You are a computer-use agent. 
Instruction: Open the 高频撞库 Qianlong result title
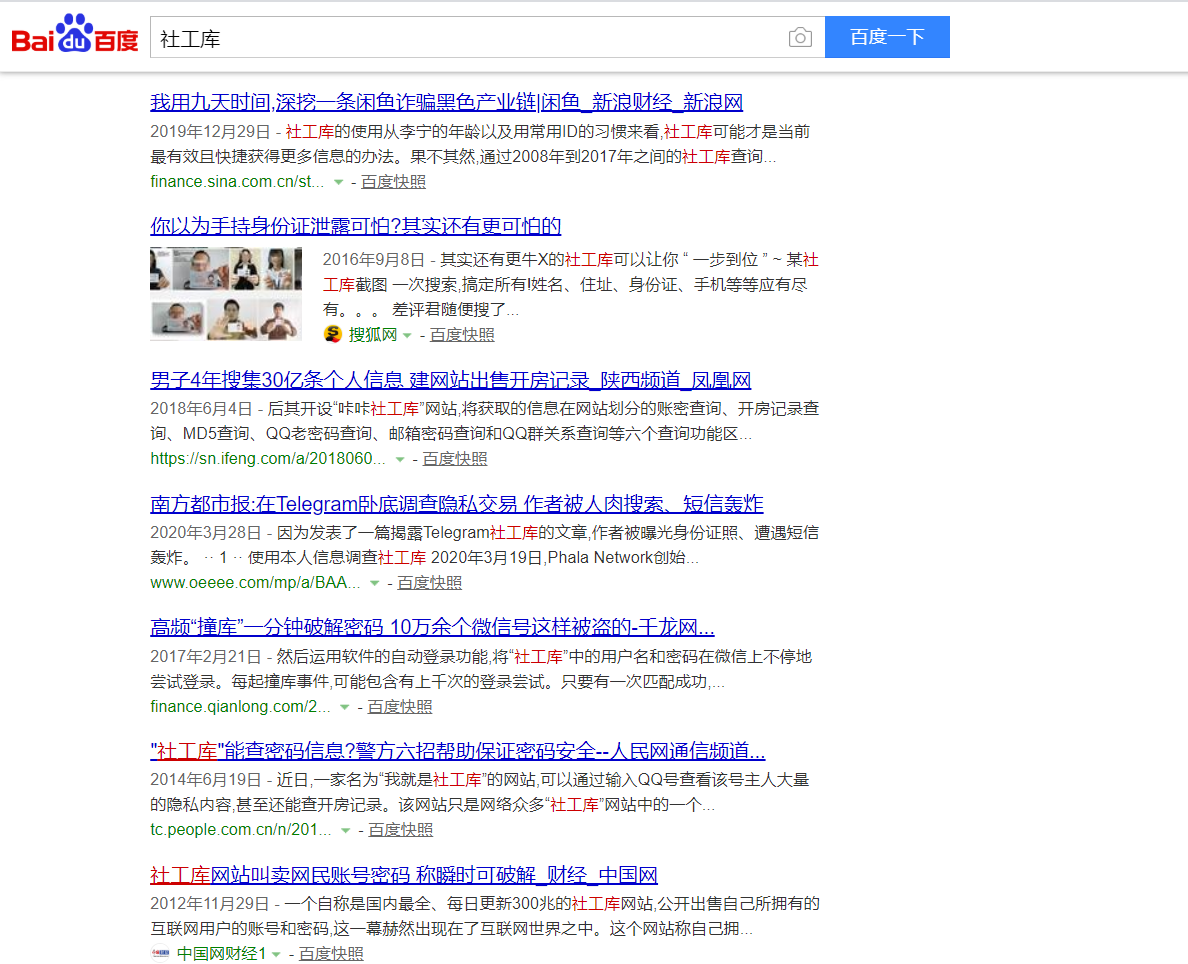click(432, 628)
